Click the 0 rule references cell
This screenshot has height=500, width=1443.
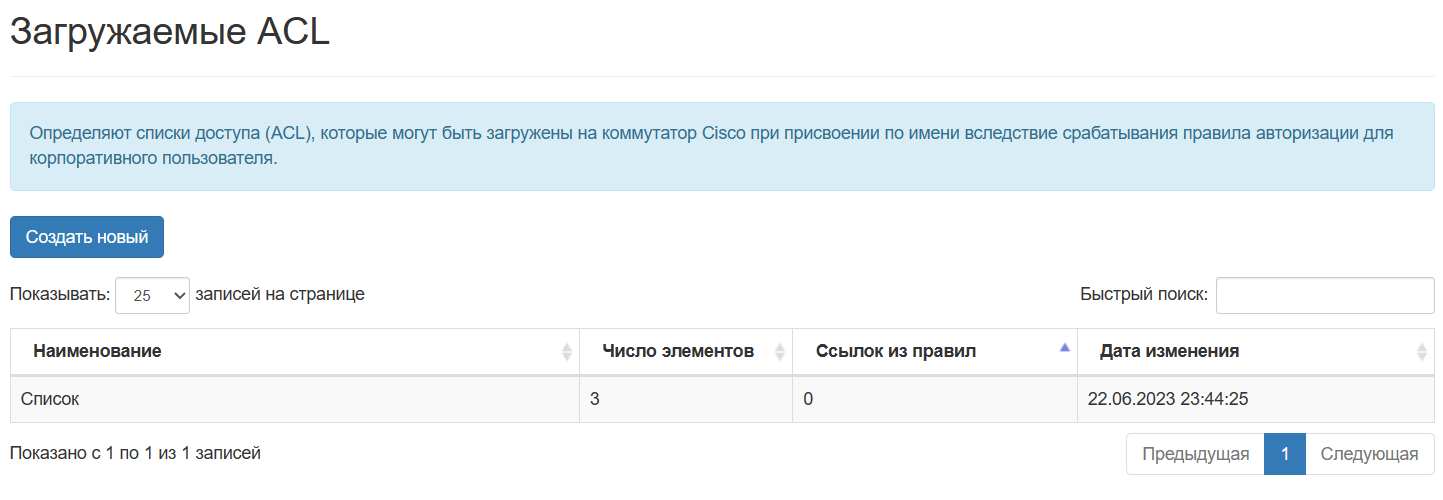click(935, 399)
